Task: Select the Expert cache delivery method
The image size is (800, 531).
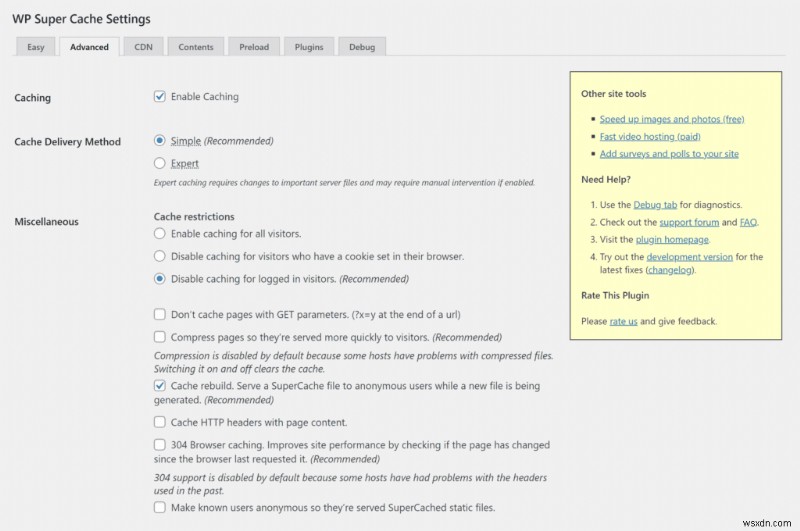Action: (160, 163)
